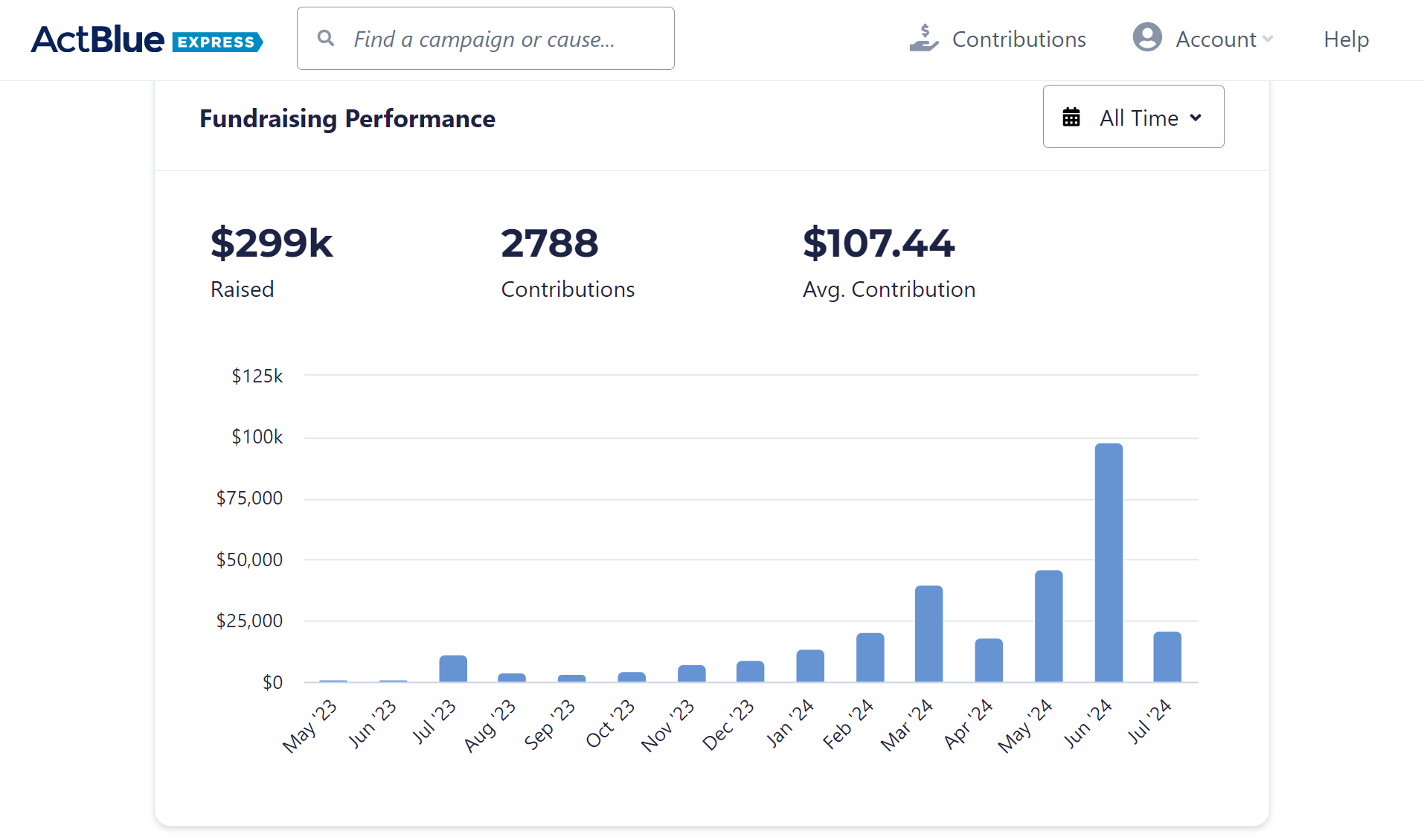Open the Help menu item
Viewport: 1424px width, 840px height.
point(1346,39)
